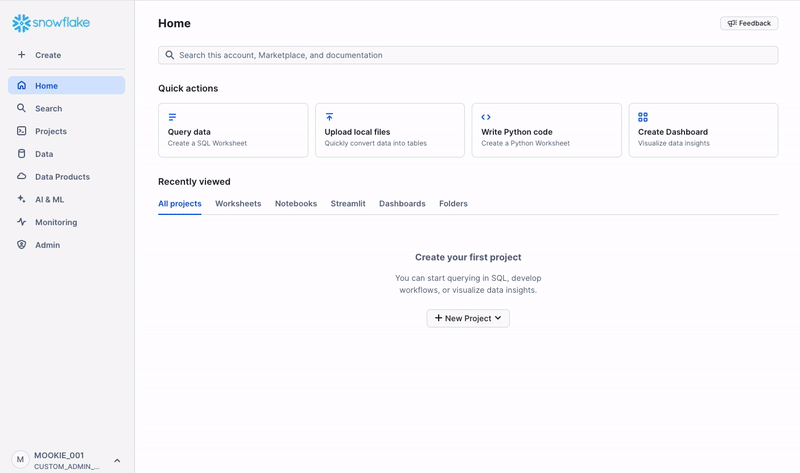Click the Search magnifier icon in sidebar
This screenshot has height=473, width=800.
point(21,108)
